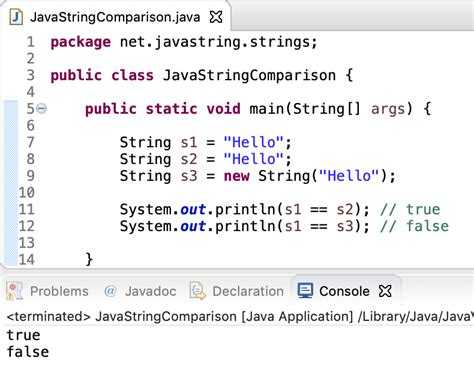
Task: Switch to the Javadoc tab
Action: [140, 291]
